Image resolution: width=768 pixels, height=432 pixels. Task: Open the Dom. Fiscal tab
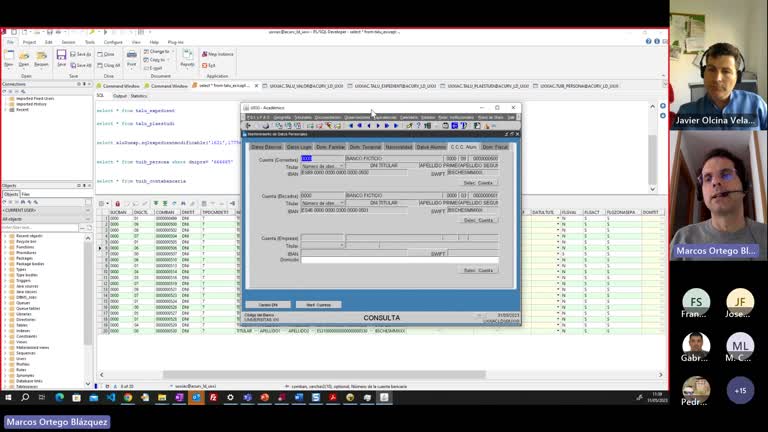click(x=495, y=147)
